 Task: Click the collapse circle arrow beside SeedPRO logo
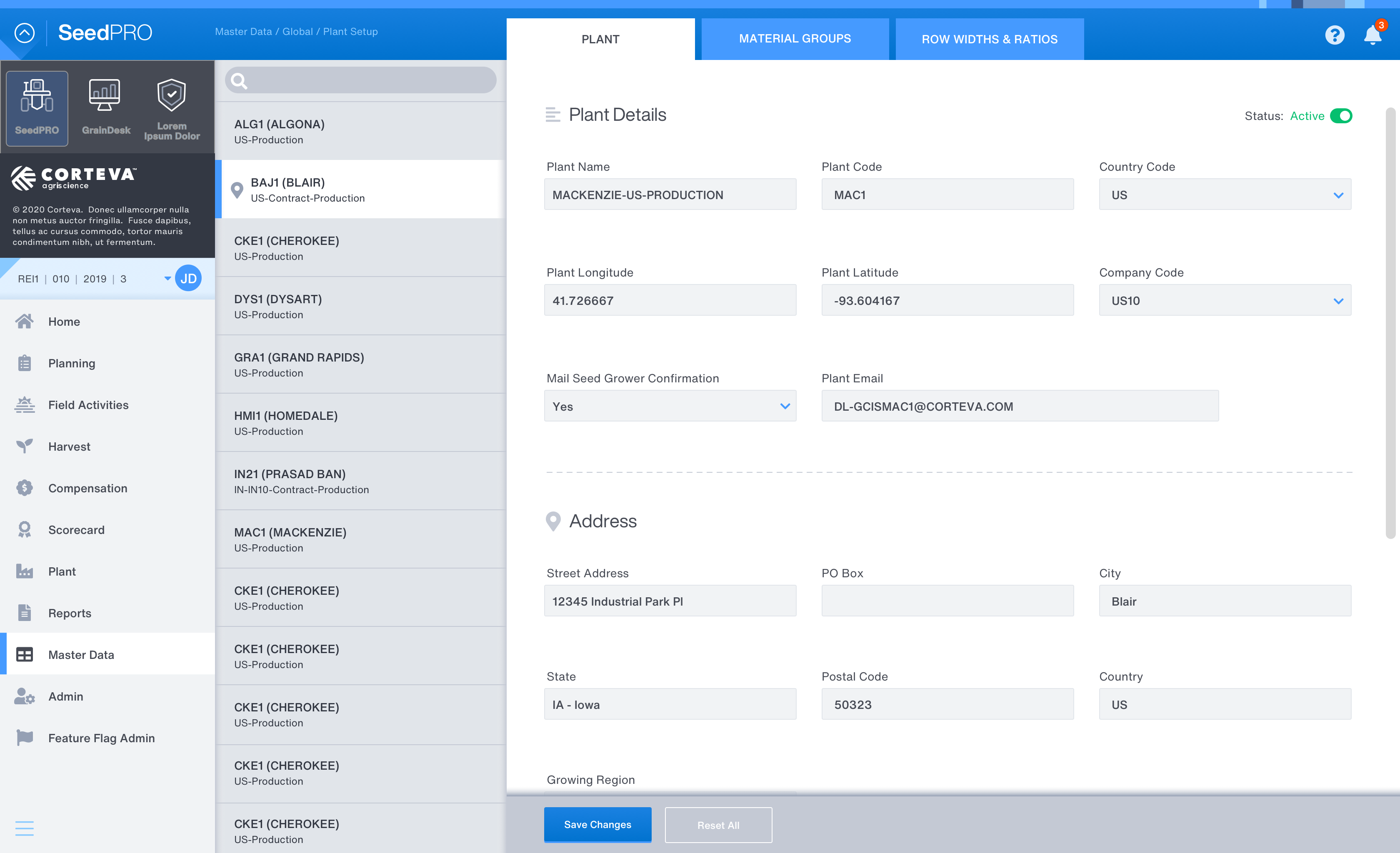click(x=25, y=33)
